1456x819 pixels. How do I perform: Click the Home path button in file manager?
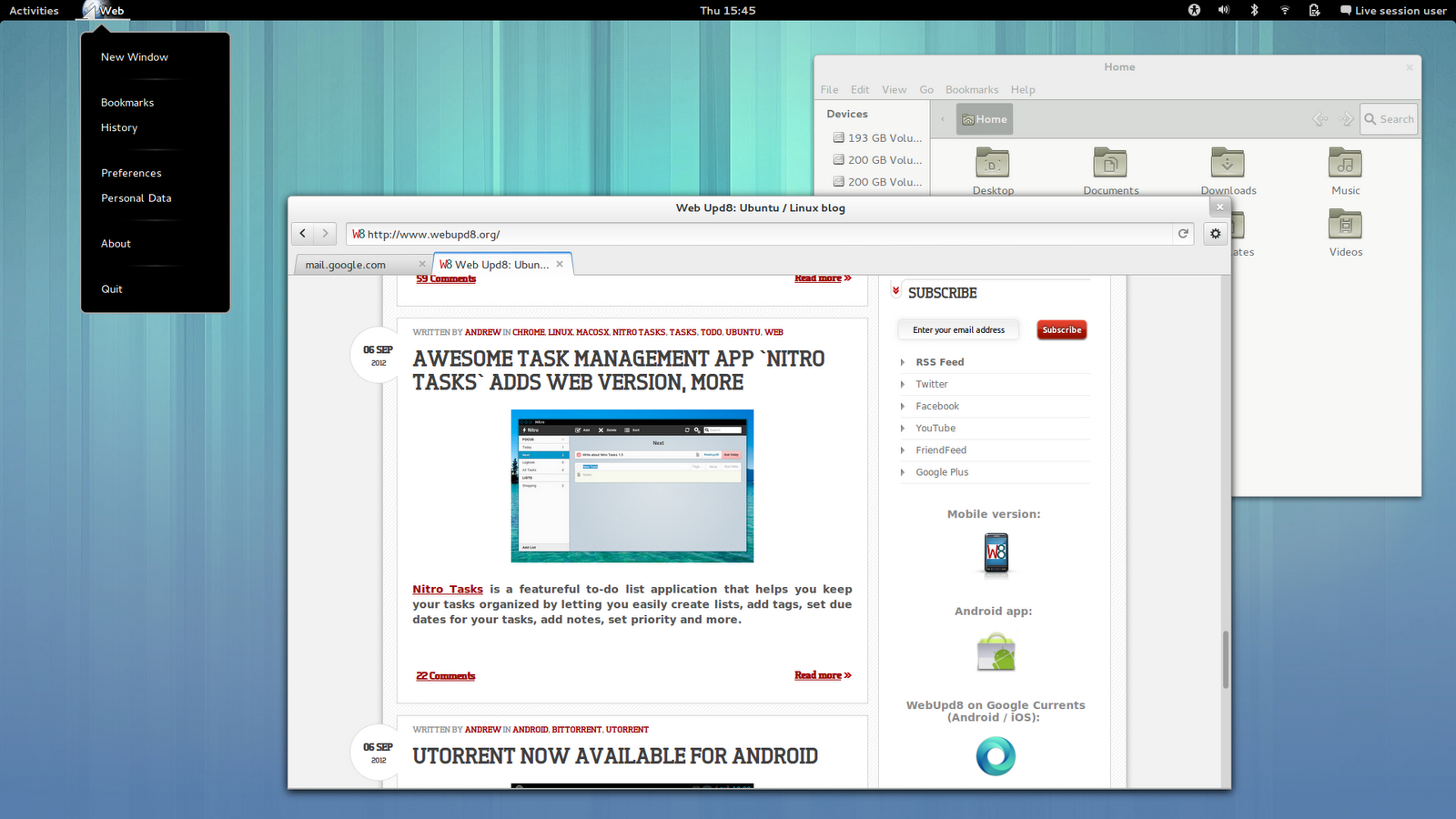coord(985,119)
